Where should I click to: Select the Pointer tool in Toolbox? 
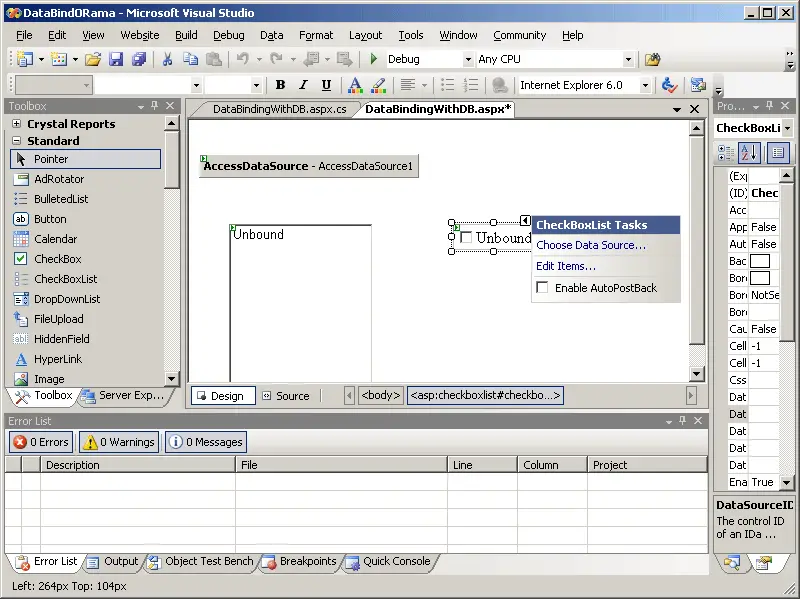coord(86,159)
